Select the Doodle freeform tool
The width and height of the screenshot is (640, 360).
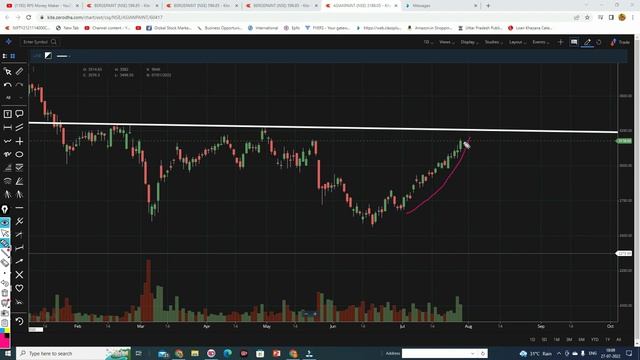tap(7, 154)
